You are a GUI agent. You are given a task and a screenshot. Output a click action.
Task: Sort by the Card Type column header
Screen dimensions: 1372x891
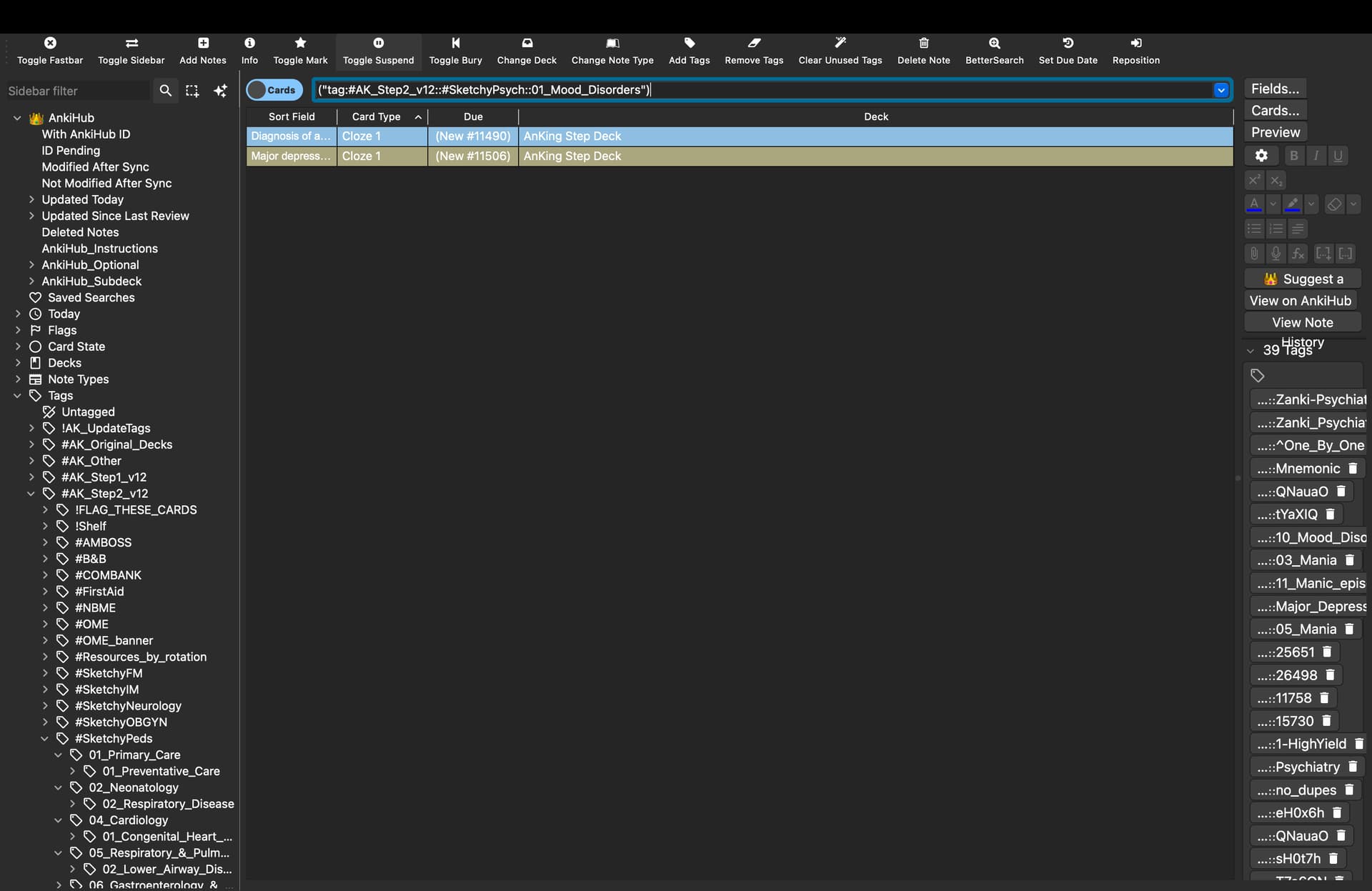377,116
